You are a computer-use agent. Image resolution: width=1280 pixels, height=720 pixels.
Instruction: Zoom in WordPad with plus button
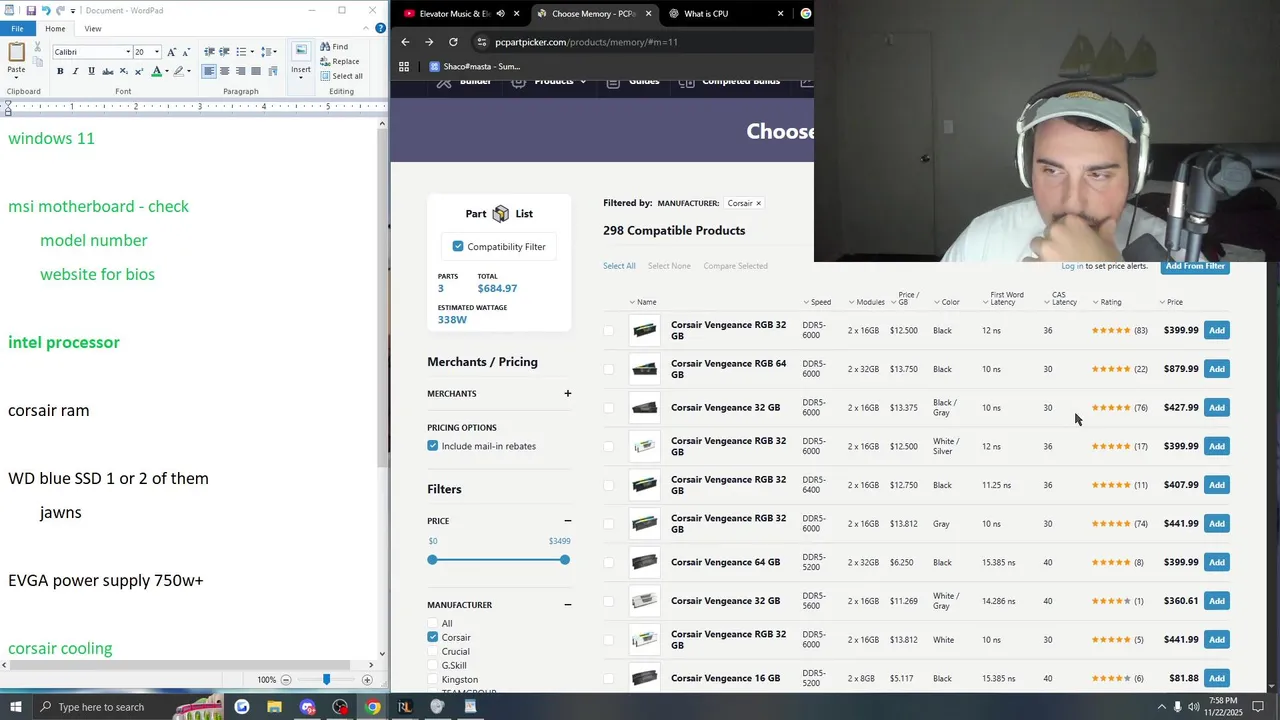coord(367,680)
